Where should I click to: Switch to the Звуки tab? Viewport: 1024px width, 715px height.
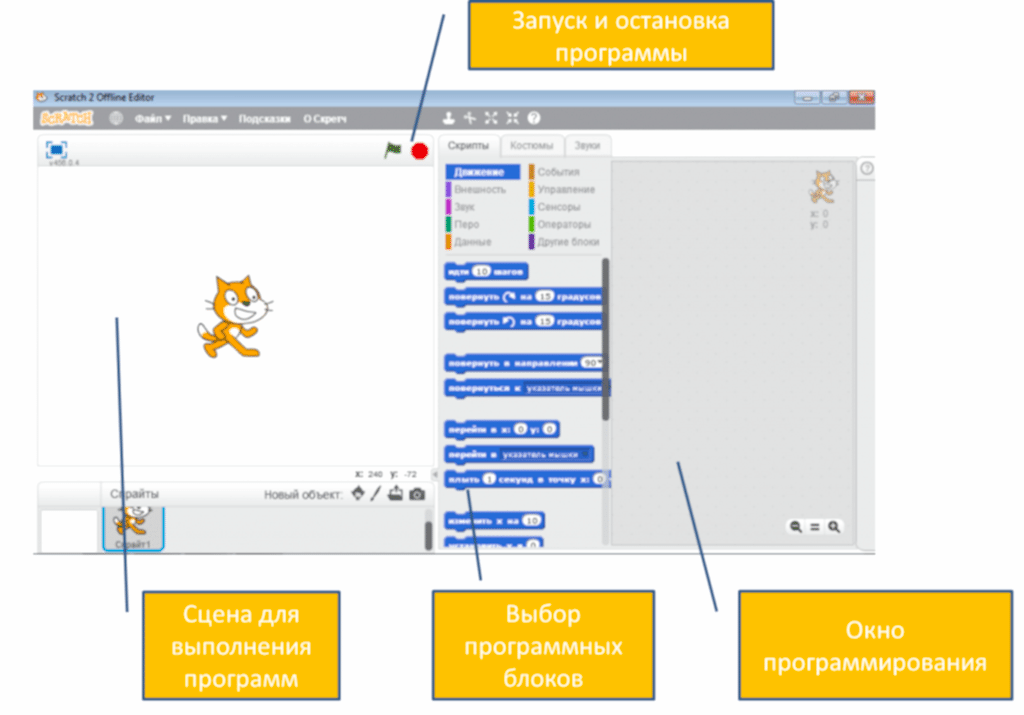coord(588,145)
